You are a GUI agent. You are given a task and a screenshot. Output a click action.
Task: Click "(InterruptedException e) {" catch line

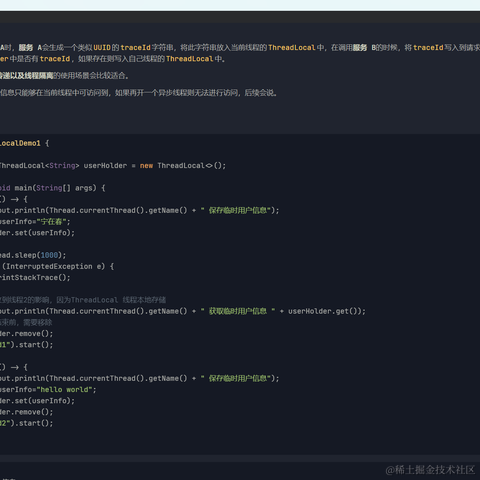pyautogui.click(x=58, y=266)
